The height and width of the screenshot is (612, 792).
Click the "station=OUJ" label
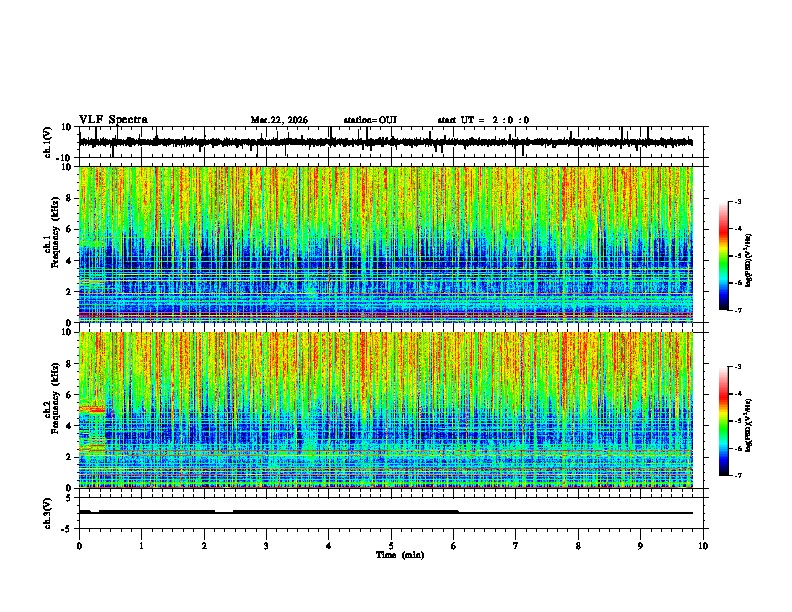[370, 120]
